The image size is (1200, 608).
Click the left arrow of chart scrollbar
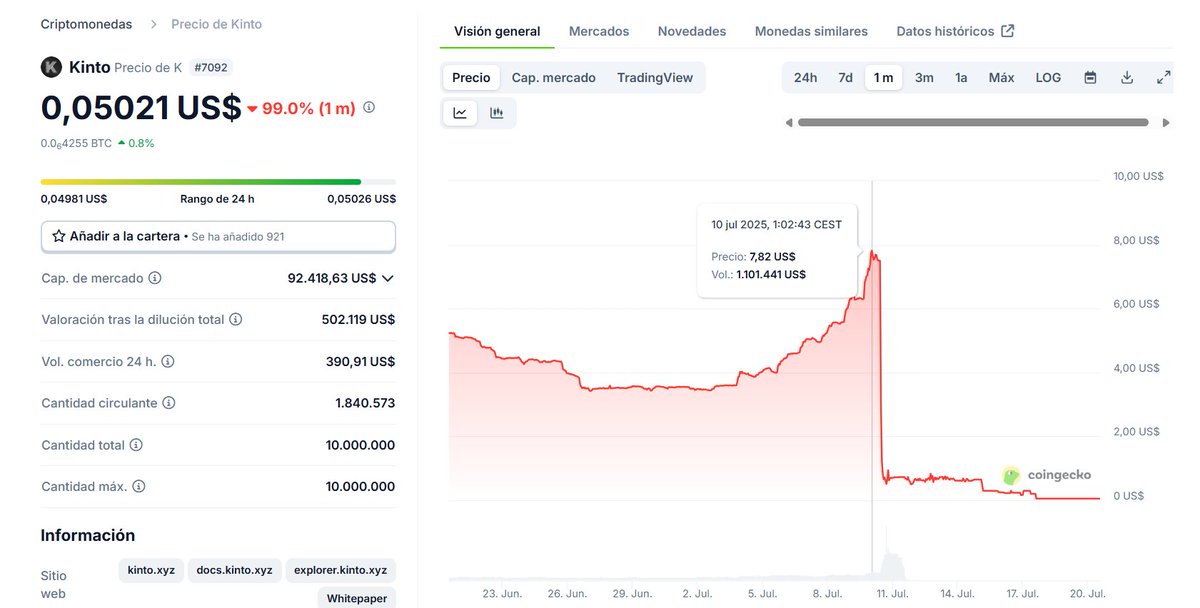click(788, 123)
